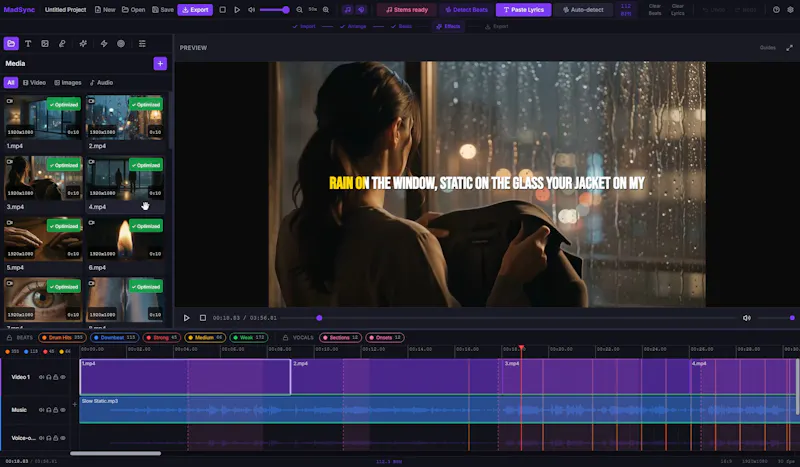The image size is (800, 467).
Task: Click the purple Export button
Action: click(195, 10)
